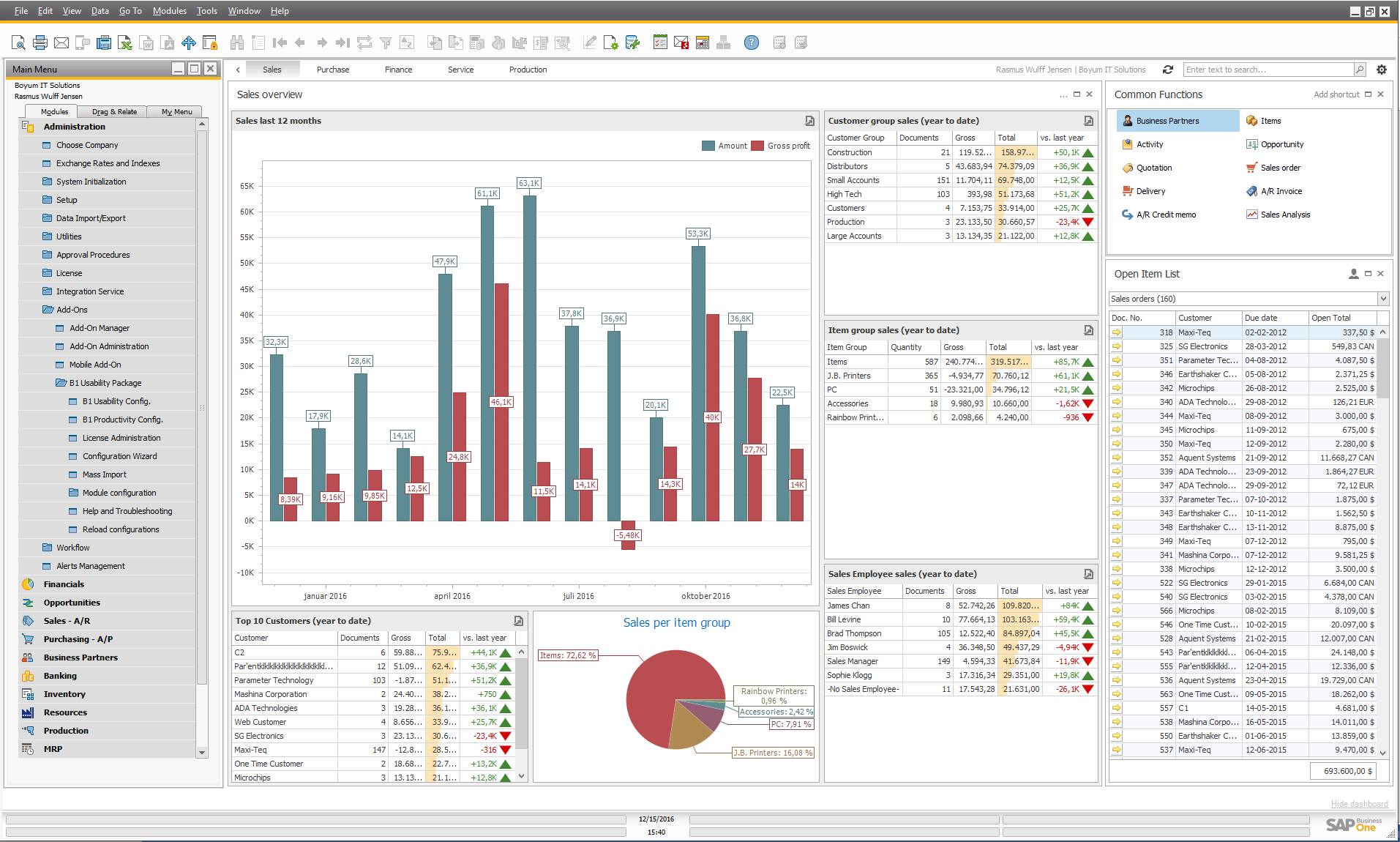Export to MS Excel from the toolbar
This screenshot has height=842, width=1400.
pyautogui.click(x=125, y=42)
